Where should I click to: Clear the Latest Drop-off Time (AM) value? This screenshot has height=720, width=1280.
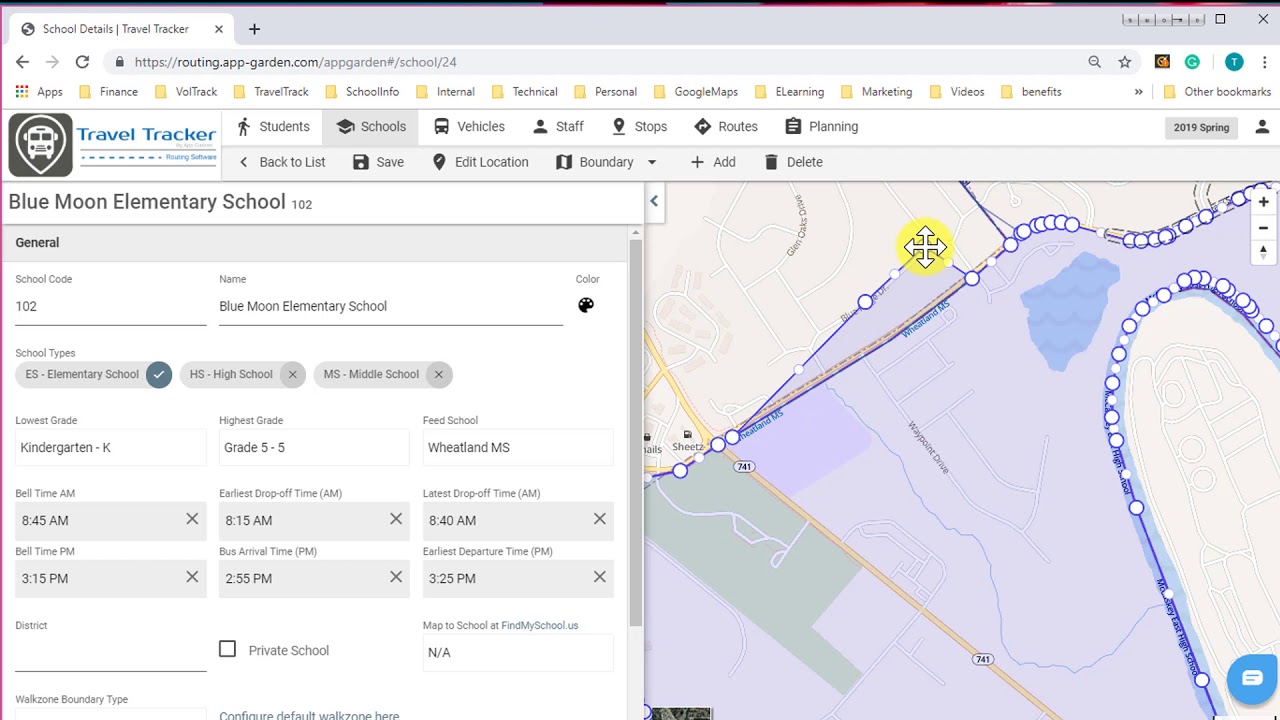600,519
